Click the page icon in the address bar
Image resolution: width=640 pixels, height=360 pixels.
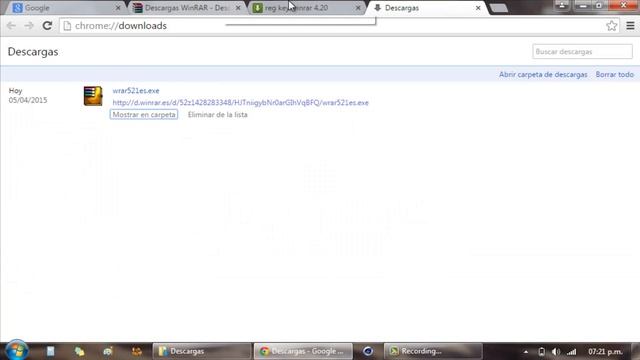pos(67,26)
